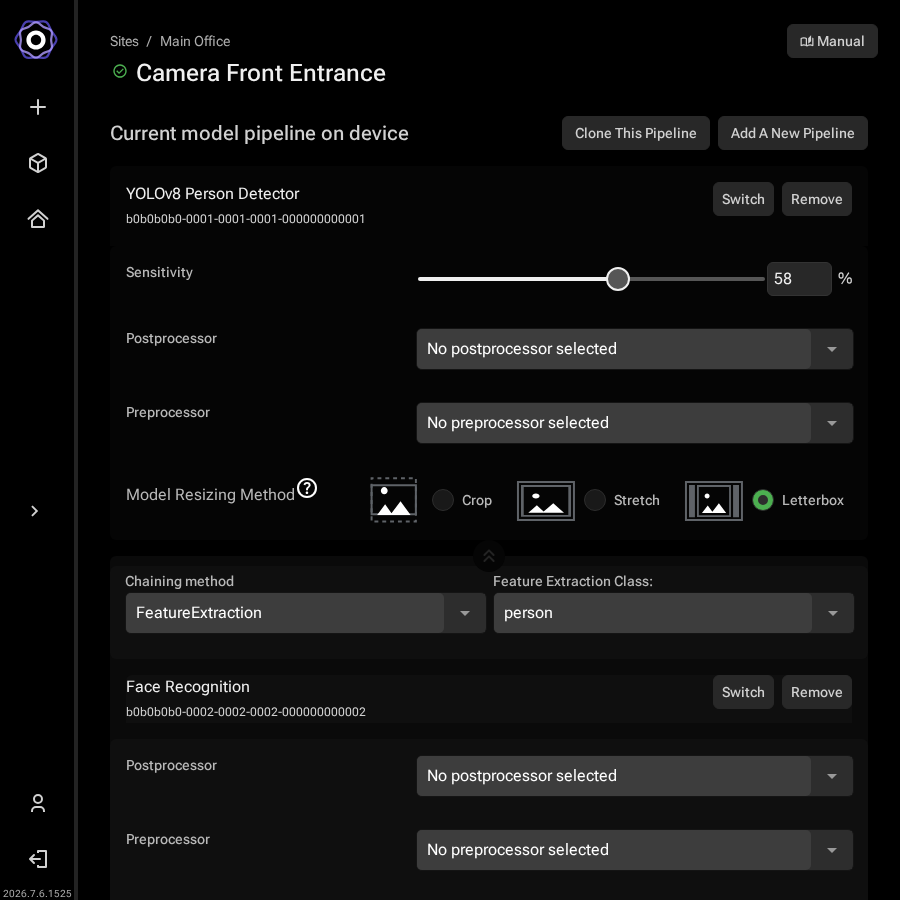Image resolution: width=900 pixels, height=900 pixels.
Task: Remove the Face Recognition model
Action: [x=817, y=692]
